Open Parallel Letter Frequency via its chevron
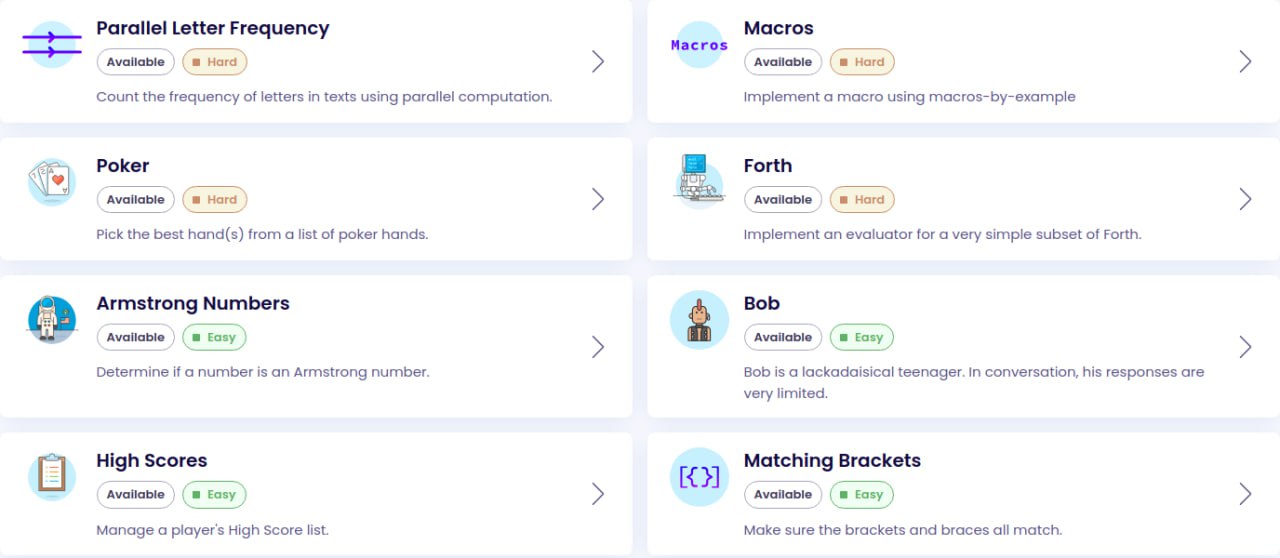 coord(598,62)
